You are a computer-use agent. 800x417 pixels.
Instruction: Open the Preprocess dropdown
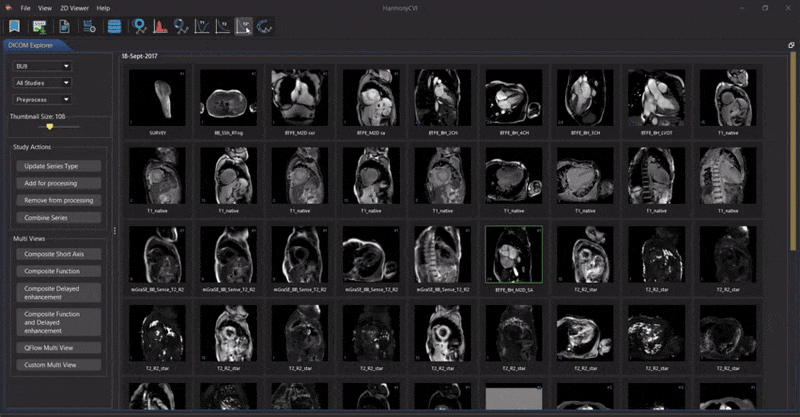[42, 100]
